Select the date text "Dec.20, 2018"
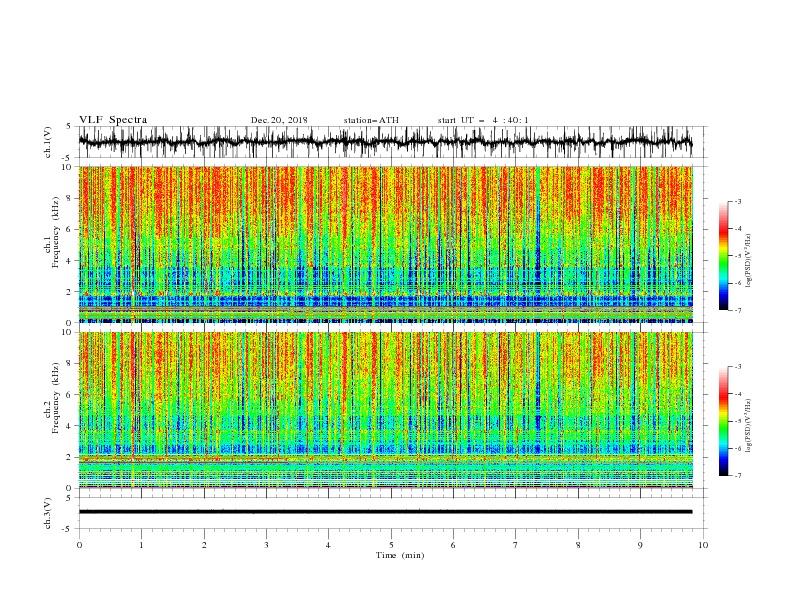This screenshot has width=792, height=612. coord(279,120)
